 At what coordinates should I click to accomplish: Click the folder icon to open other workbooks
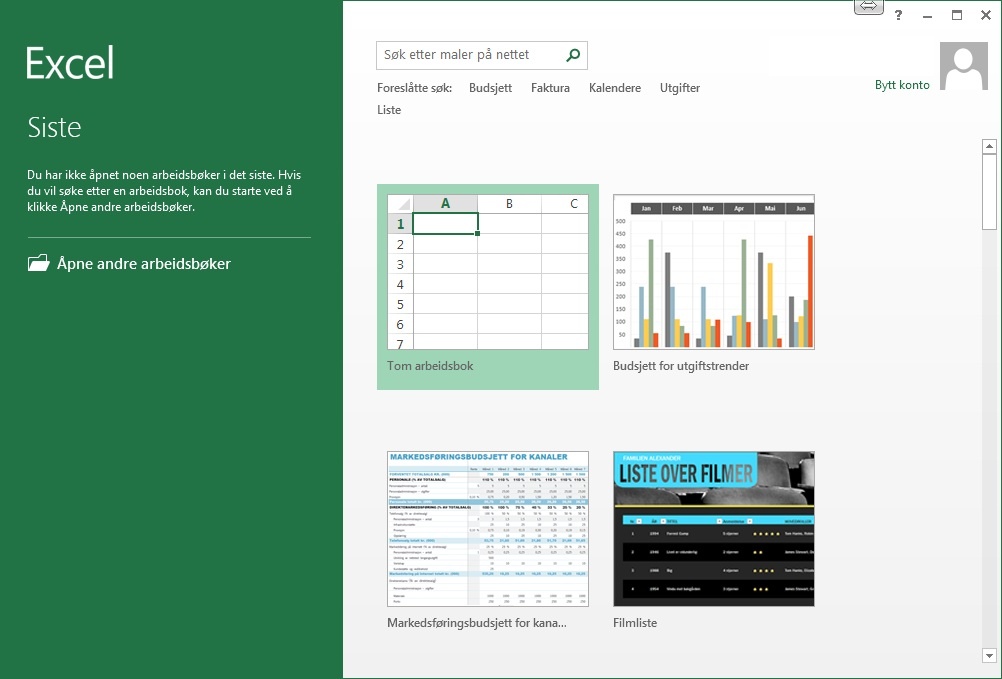[38, 264]
